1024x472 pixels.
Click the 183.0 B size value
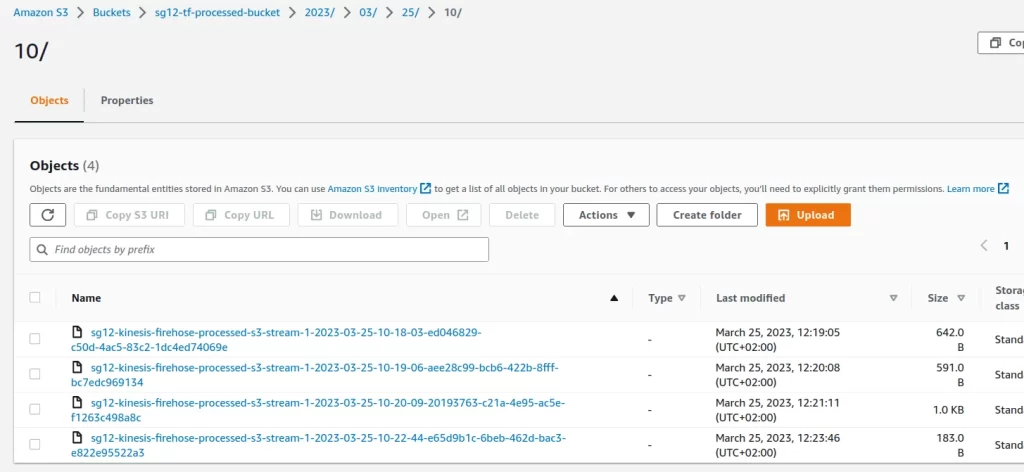950,445
